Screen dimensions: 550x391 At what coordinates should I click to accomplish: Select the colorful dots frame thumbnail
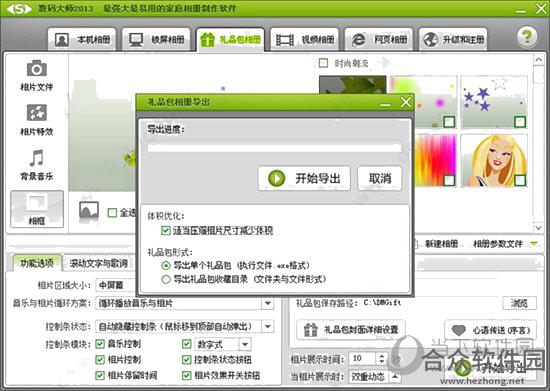(x=423, y=102)
